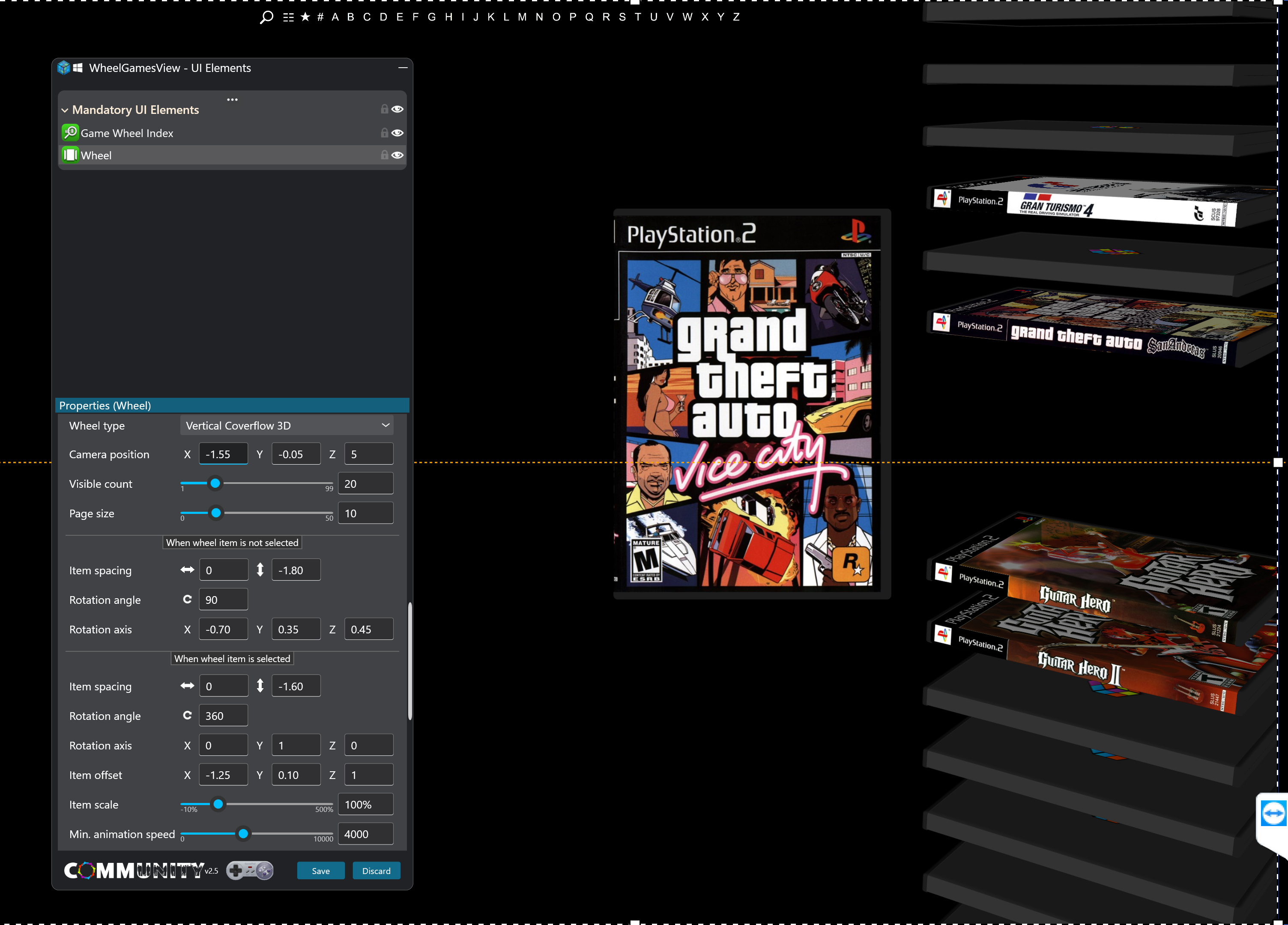1288x925 pixels.
Task: Edit Item offset X field -1.25
Action: (x=223, y=775)
